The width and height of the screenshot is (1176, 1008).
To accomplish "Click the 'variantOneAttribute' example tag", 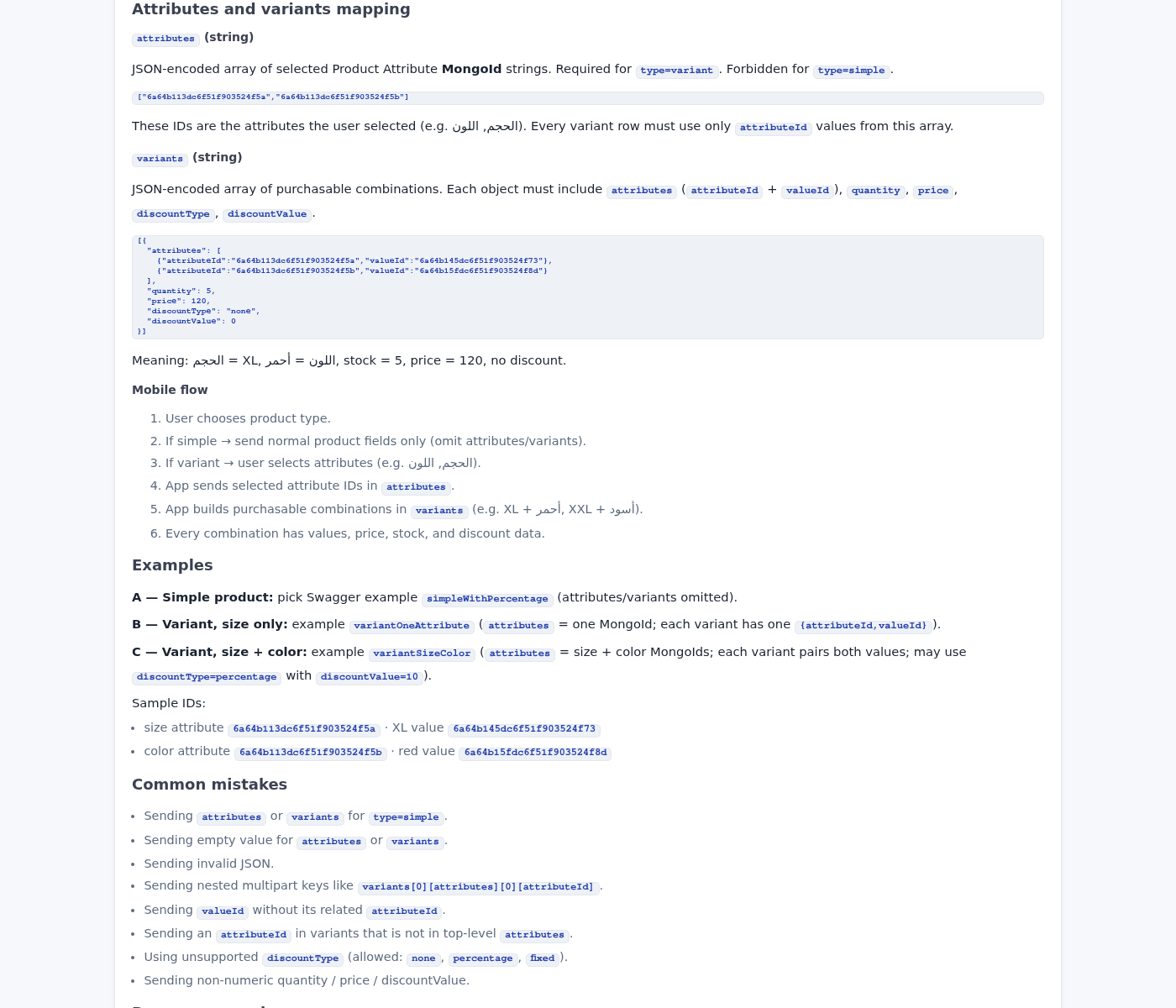I will tap(412, 626).
